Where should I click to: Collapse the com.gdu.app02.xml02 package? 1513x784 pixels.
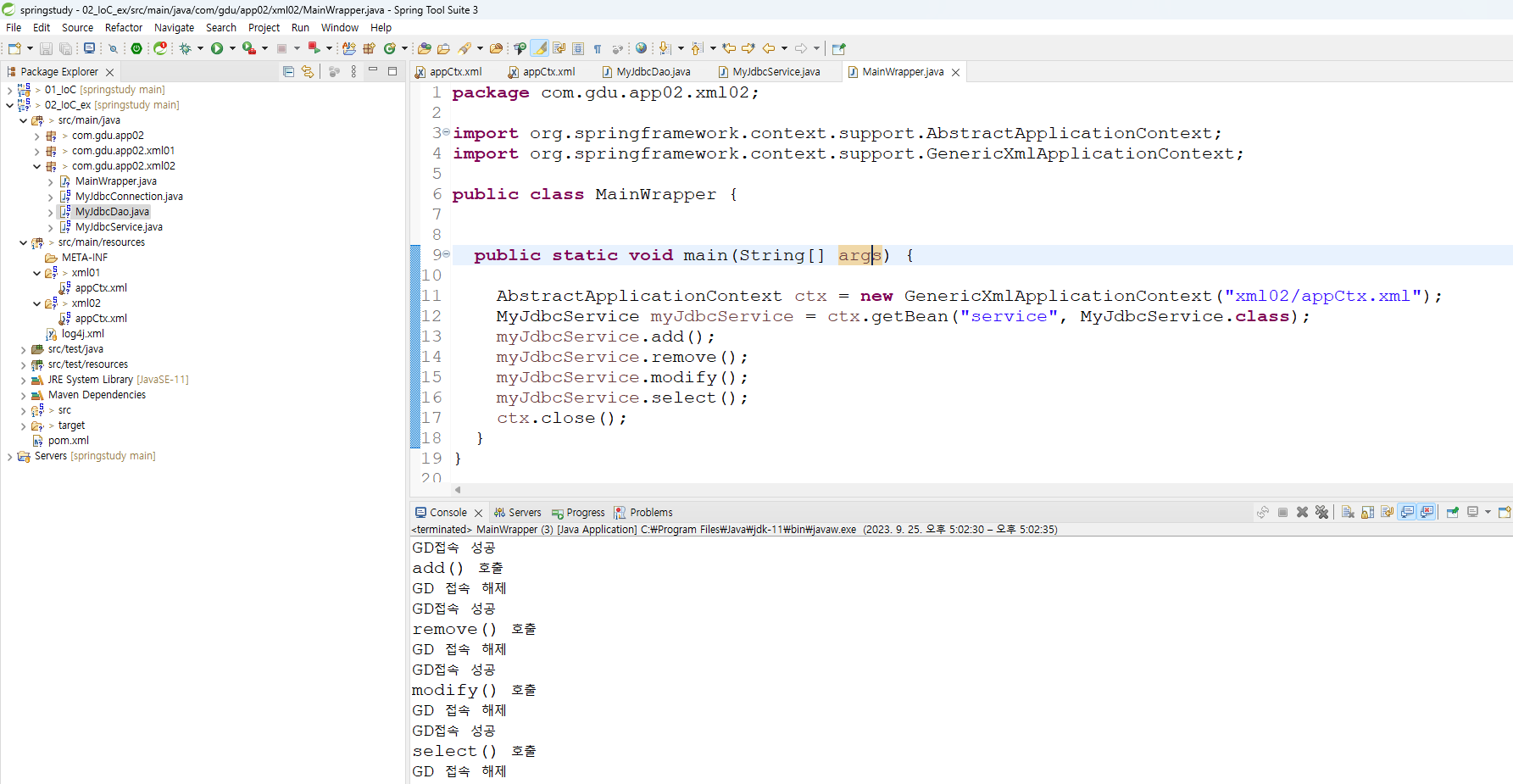pyautogui.click(x=36, y=166)
